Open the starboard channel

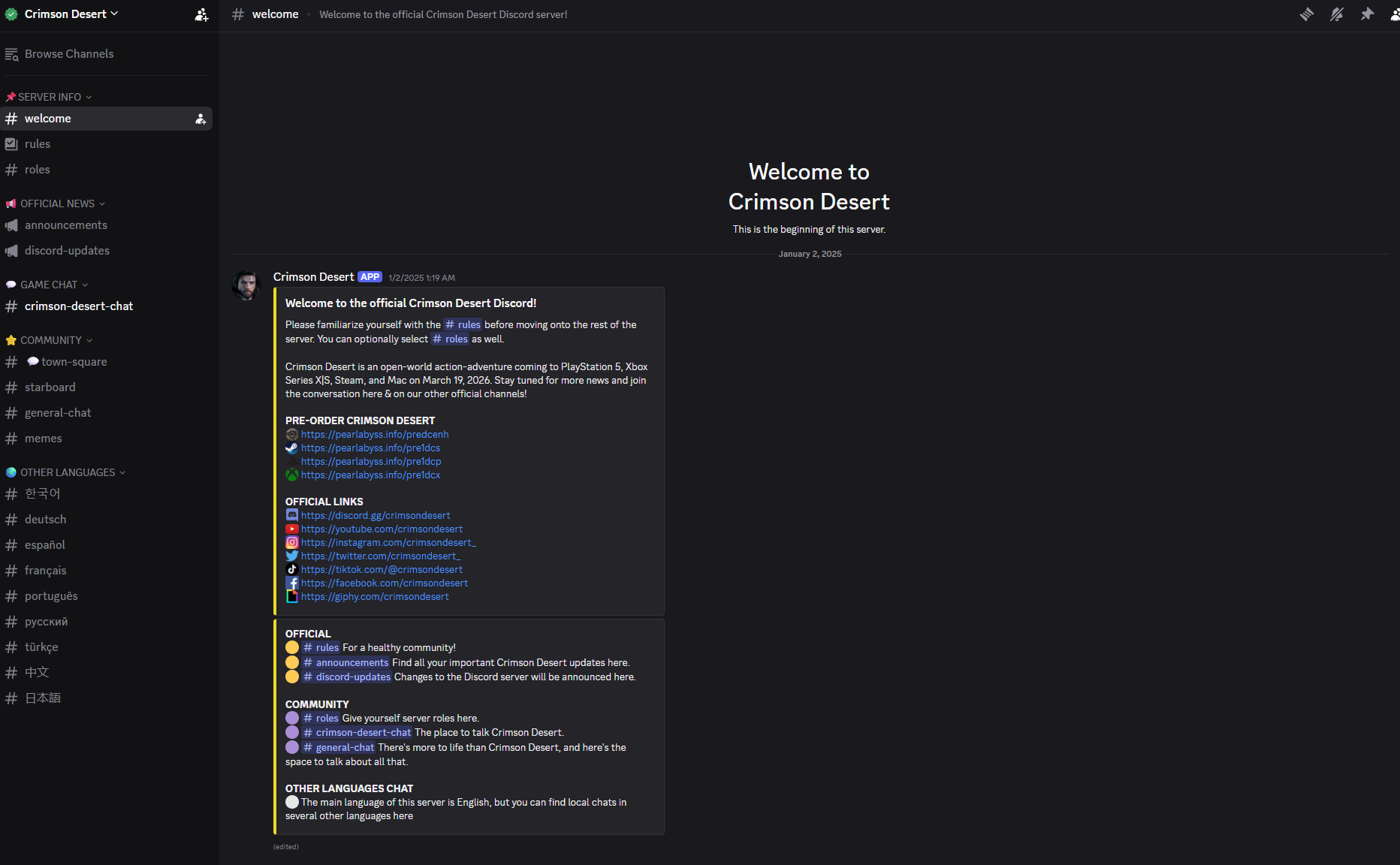click(107, 387)
